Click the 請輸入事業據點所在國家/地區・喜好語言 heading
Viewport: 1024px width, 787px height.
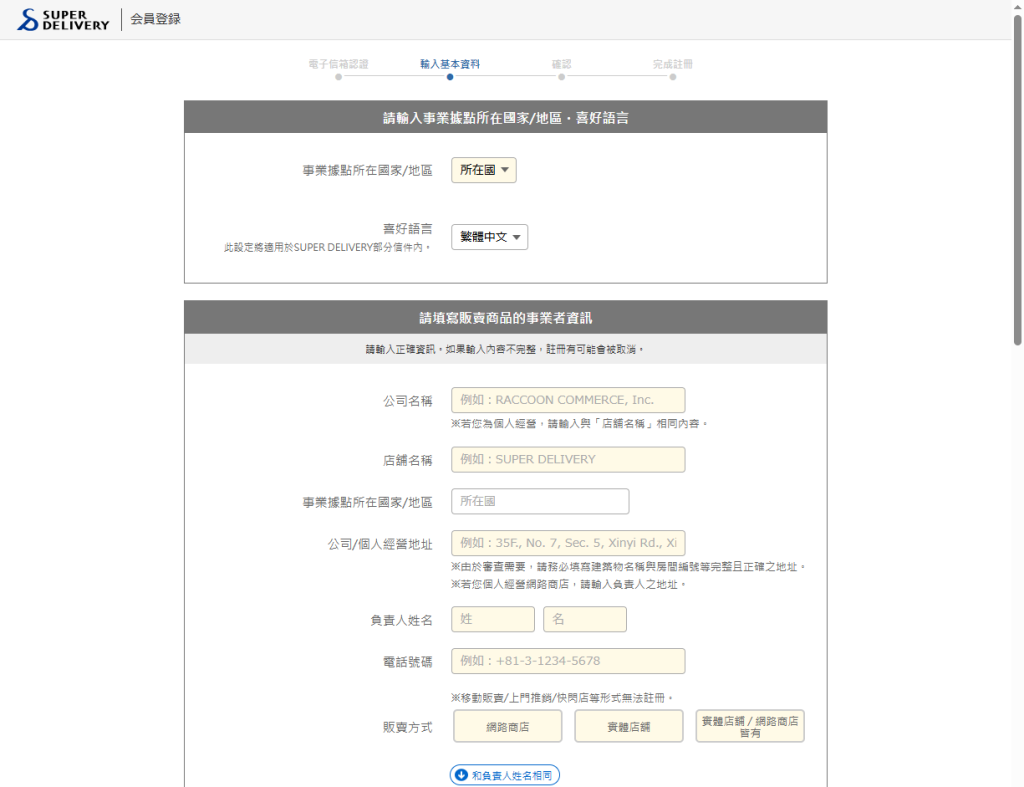(x=505, y=118)
